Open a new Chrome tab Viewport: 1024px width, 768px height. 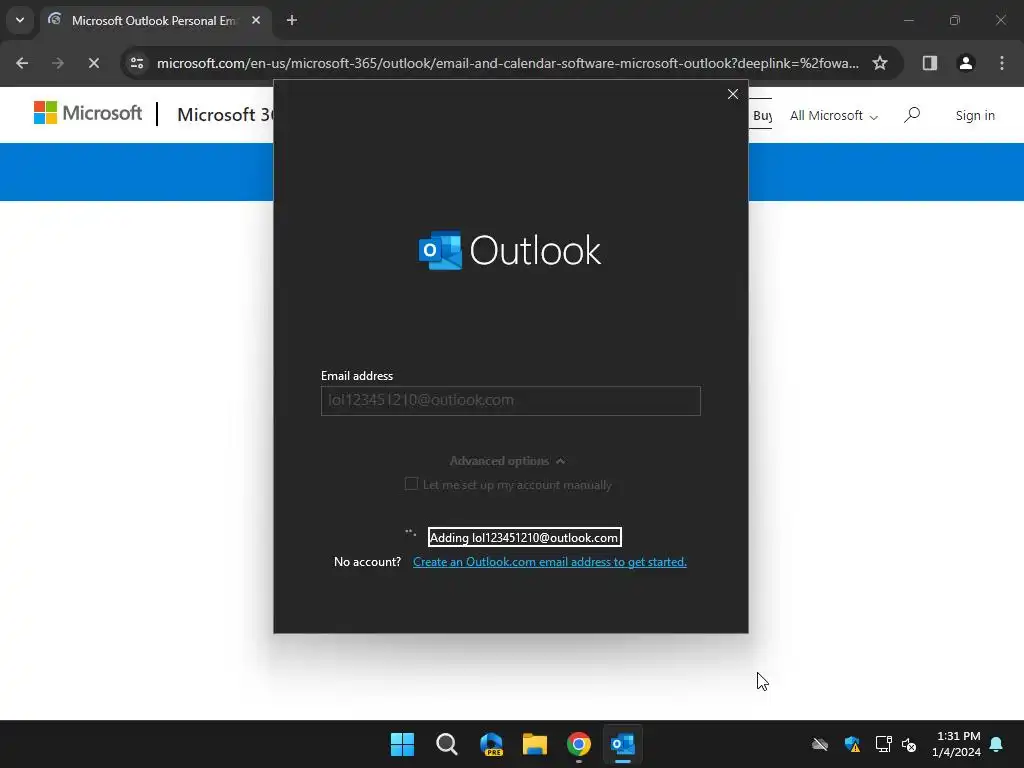pos(292,20)
